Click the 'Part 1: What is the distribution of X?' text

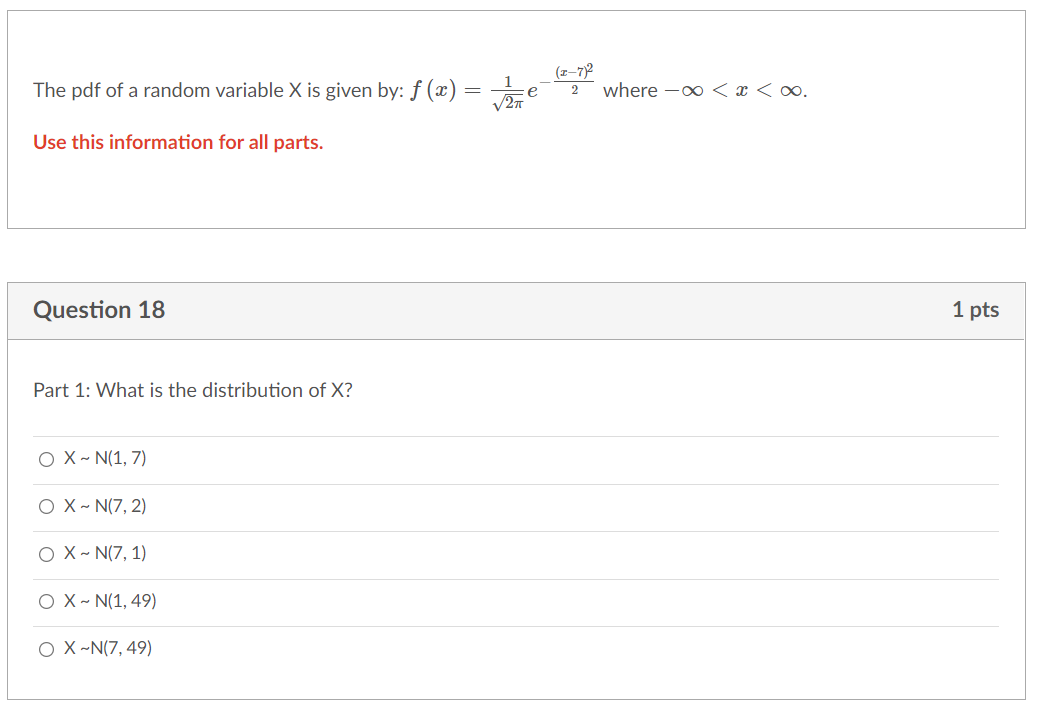point(193,390)
